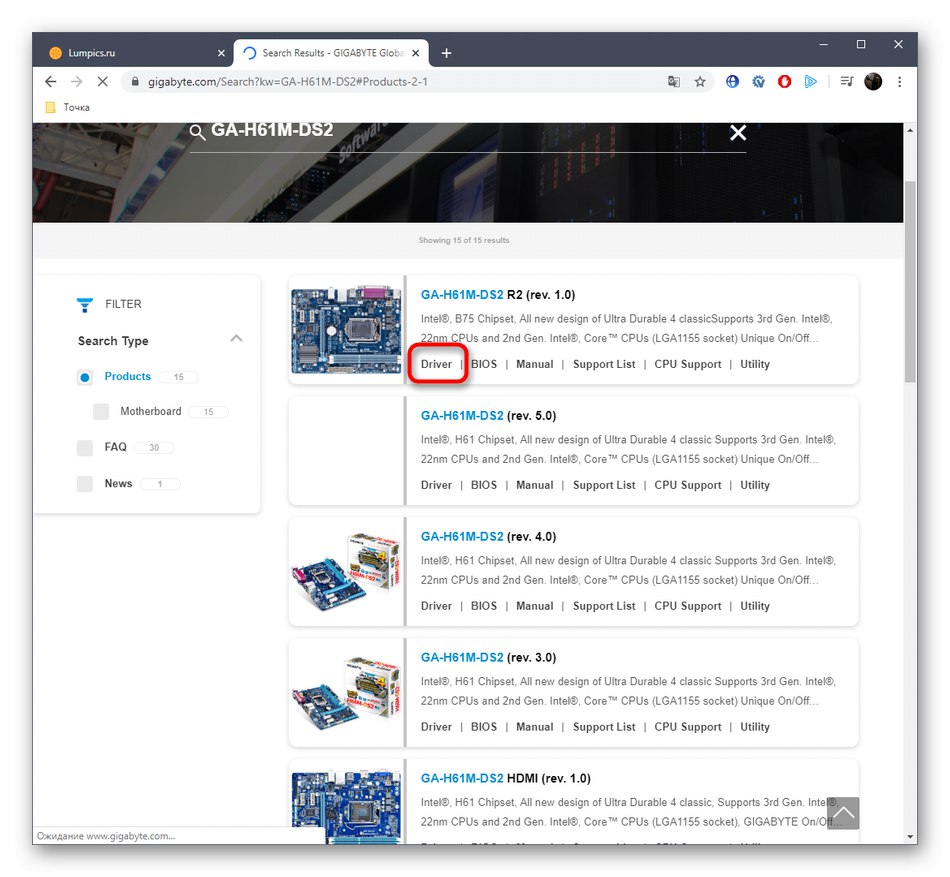950x877 pixels.
Task: Open Google Translate icon in address bar
Action: click(674, 81)
